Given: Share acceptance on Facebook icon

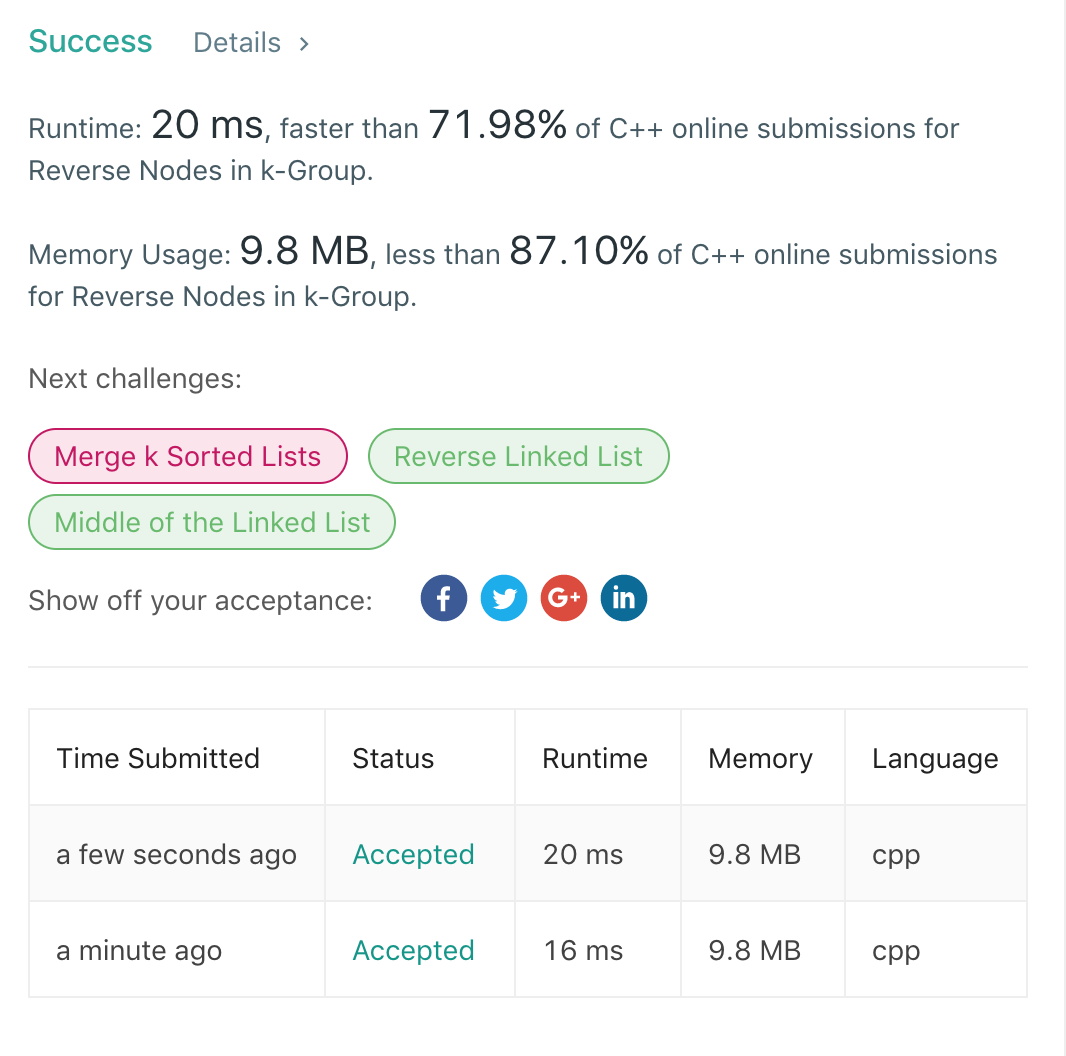Looking at the screenshot, I should [444, 599].
